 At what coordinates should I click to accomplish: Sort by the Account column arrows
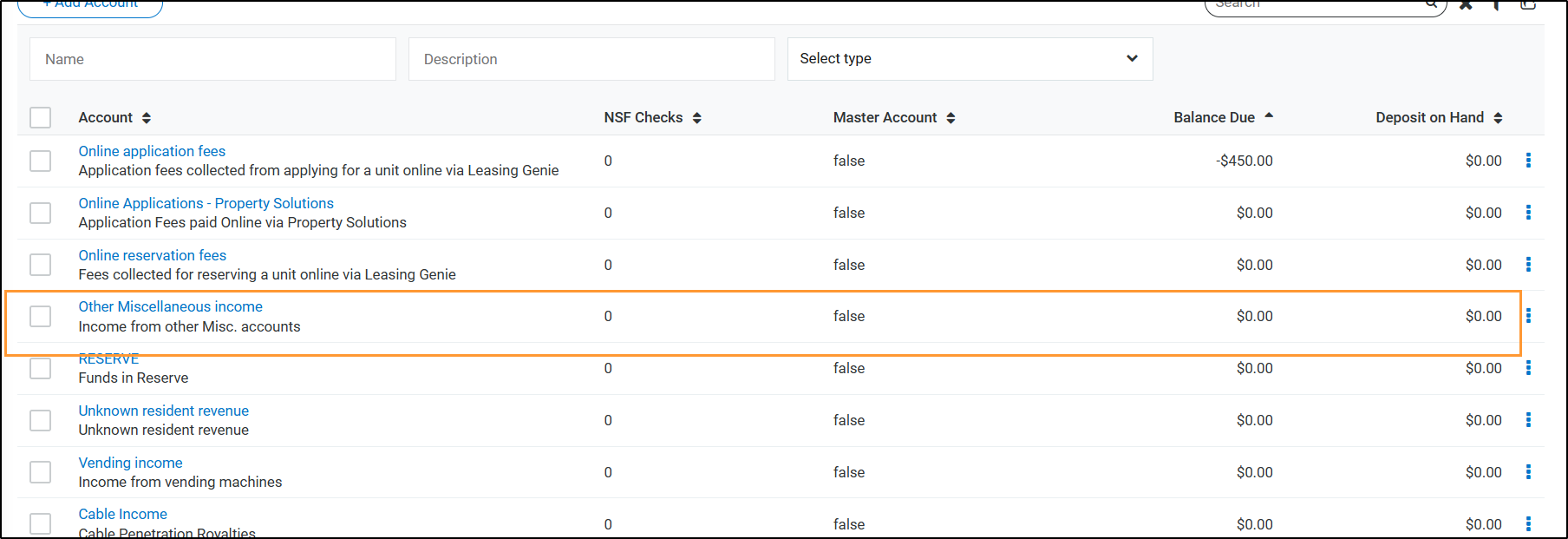coord(147,118)
